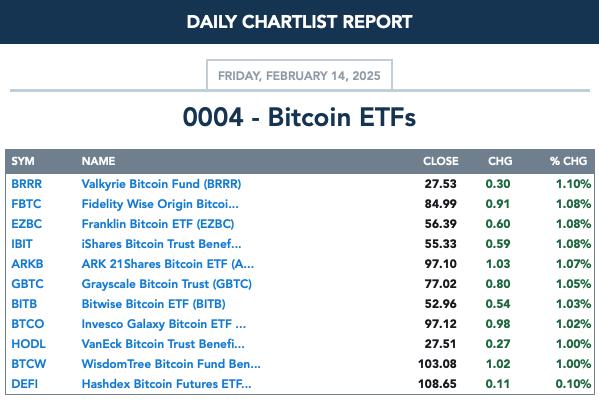Screen dimensions: 599x401
Task: Open Bitwise Bitcoin ETF (BITB) link
Action: point(154,304)
